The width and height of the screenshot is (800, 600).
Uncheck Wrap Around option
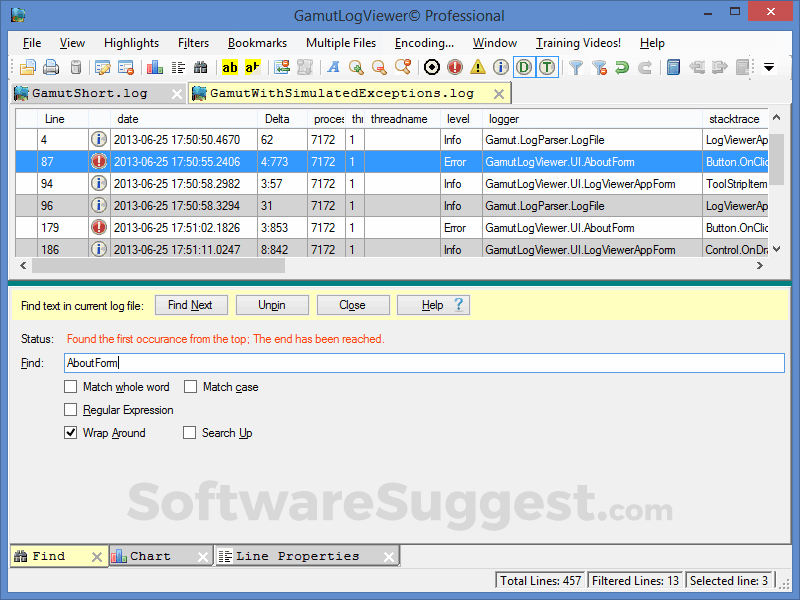(x=71, y=432)
